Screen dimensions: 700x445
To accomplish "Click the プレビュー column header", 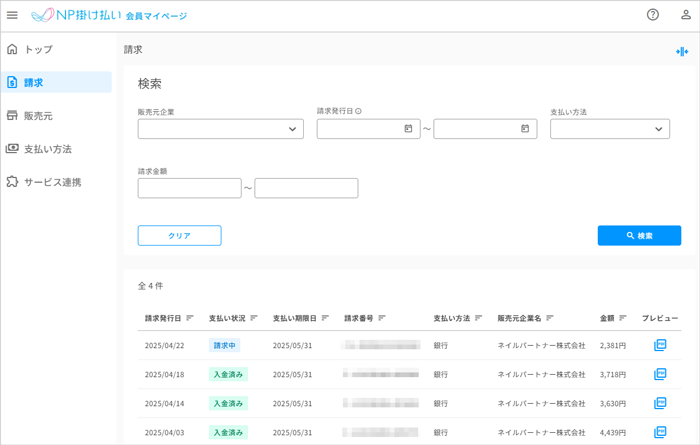I will coord(660,318).
